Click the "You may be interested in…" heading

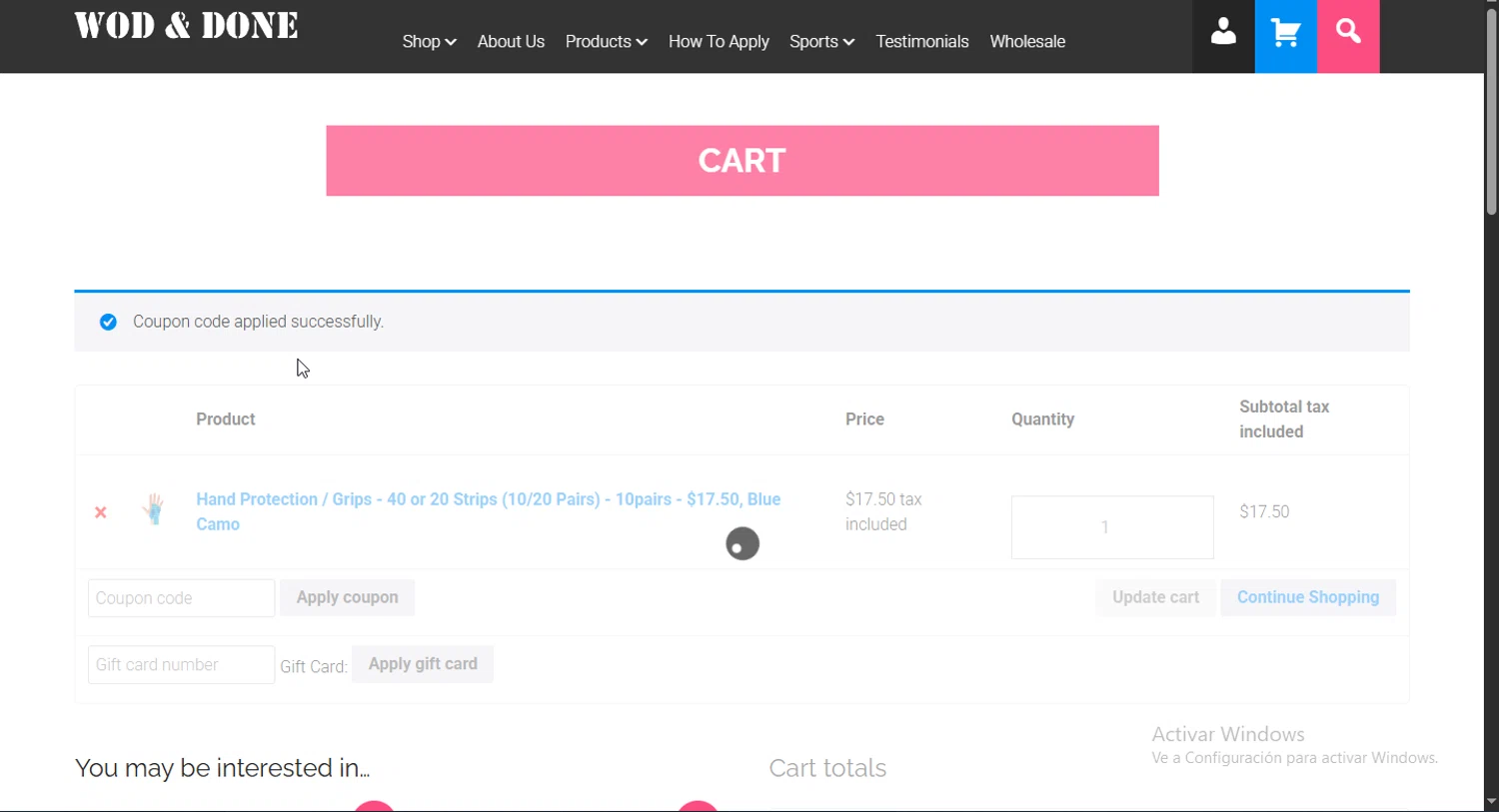pyautogui.click(x=222, y=768)
